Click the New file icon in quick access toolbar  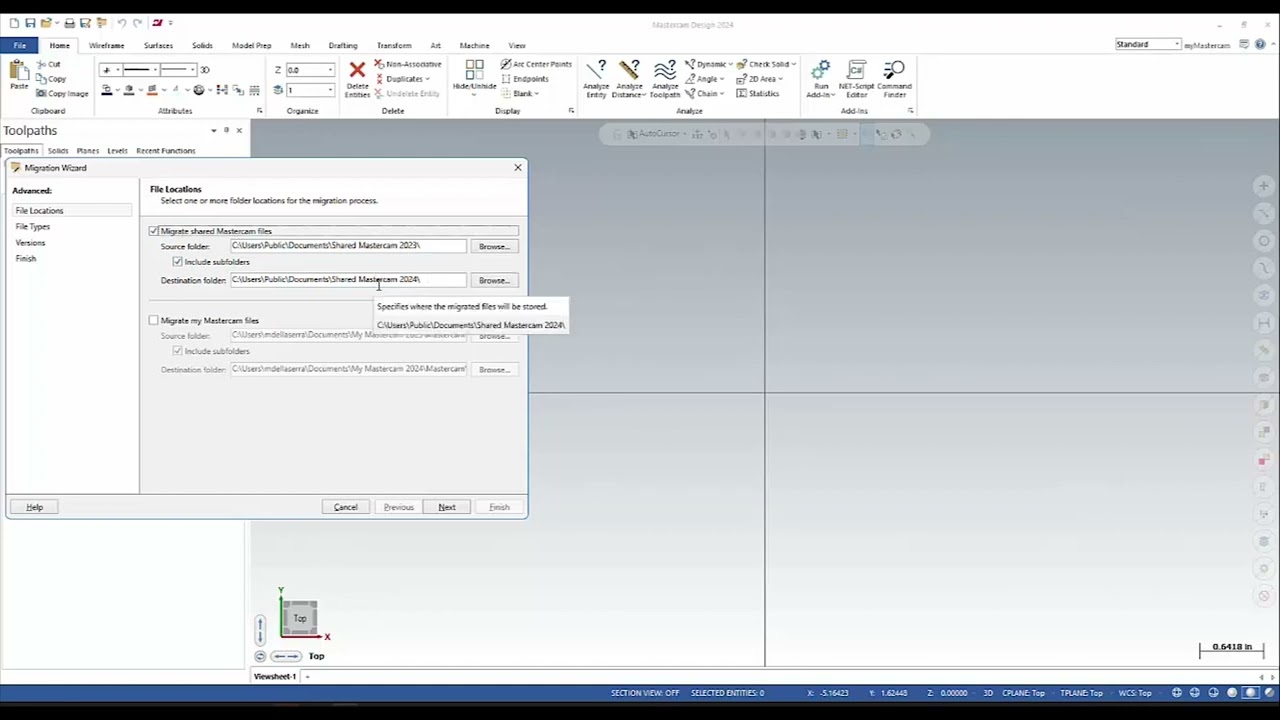(x=14, y=22)
